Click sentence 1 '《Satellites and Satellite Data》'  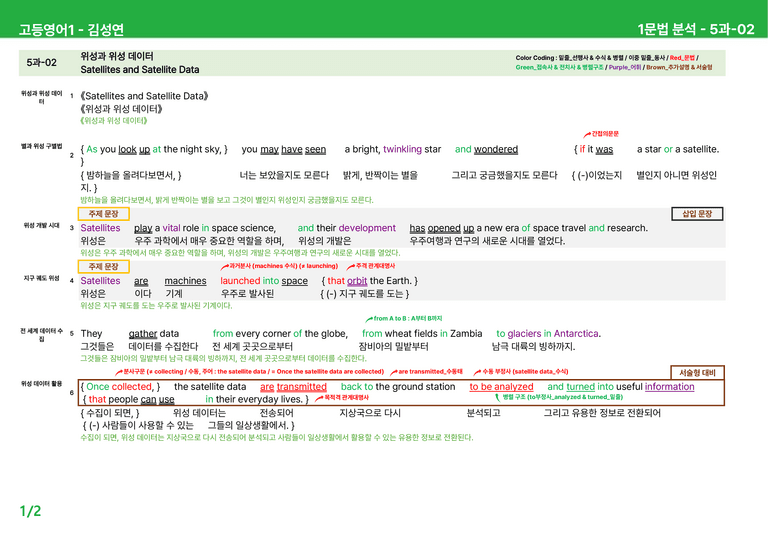click(x=144, y=96)
